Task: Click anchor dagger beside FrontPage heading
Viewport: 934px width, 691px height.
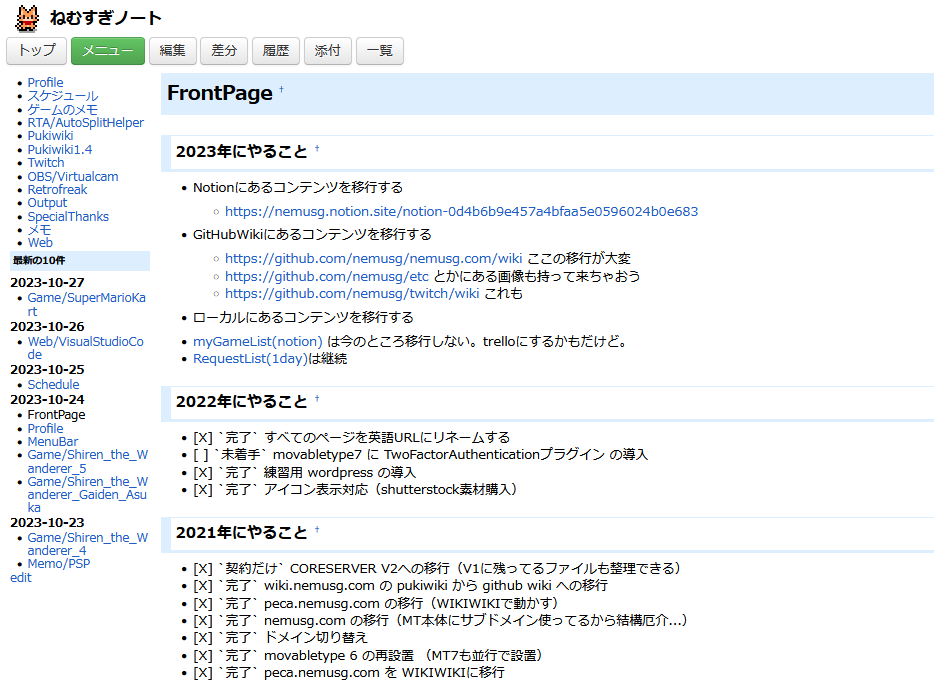Action: tap(281, 91)
